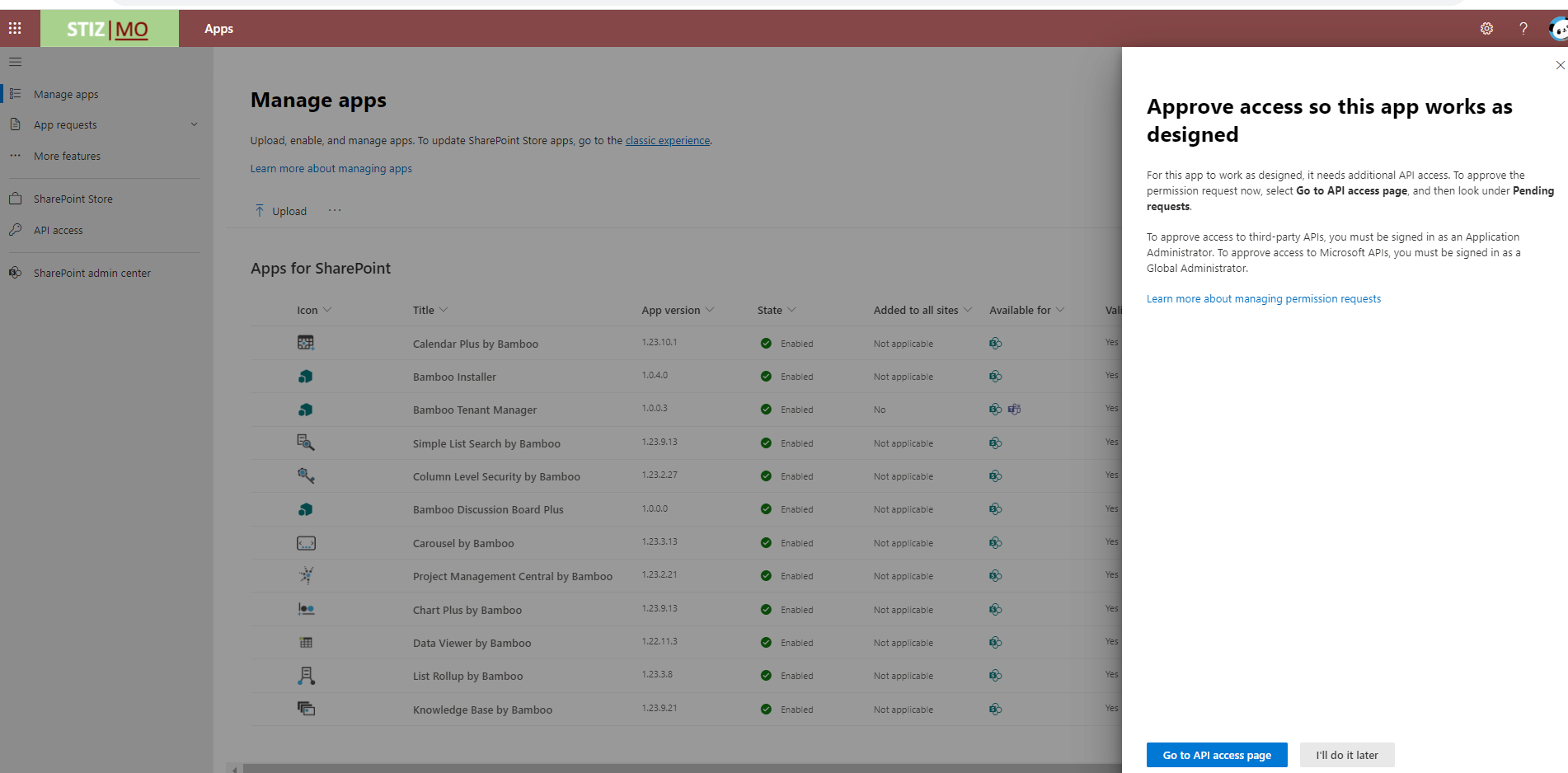Click the Upload arrow icon
The width and height of the screenshot is (1568, 773).
click(260, 211)
